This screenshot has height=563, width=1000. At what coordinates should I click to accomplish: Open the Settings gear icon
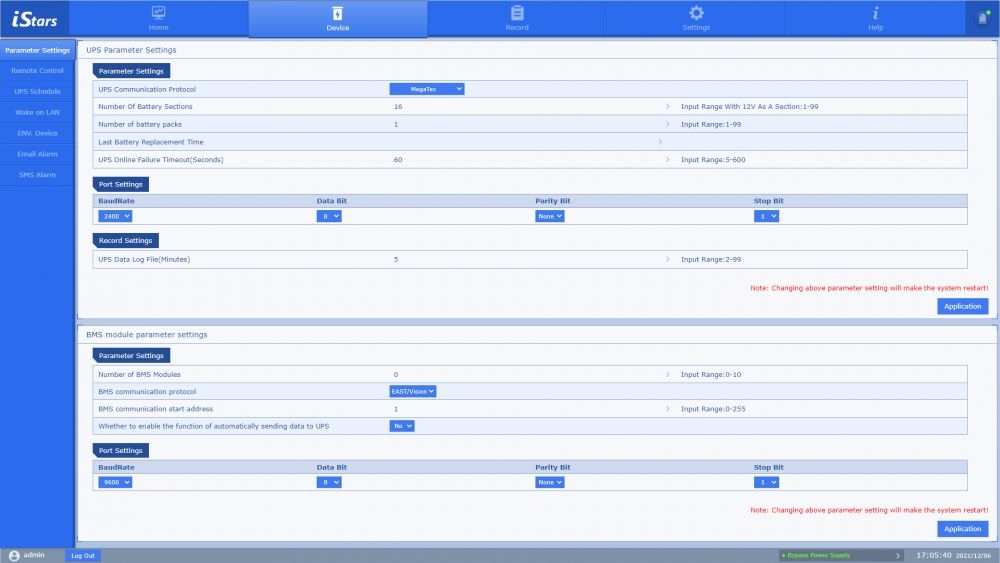tap(696, 13)
